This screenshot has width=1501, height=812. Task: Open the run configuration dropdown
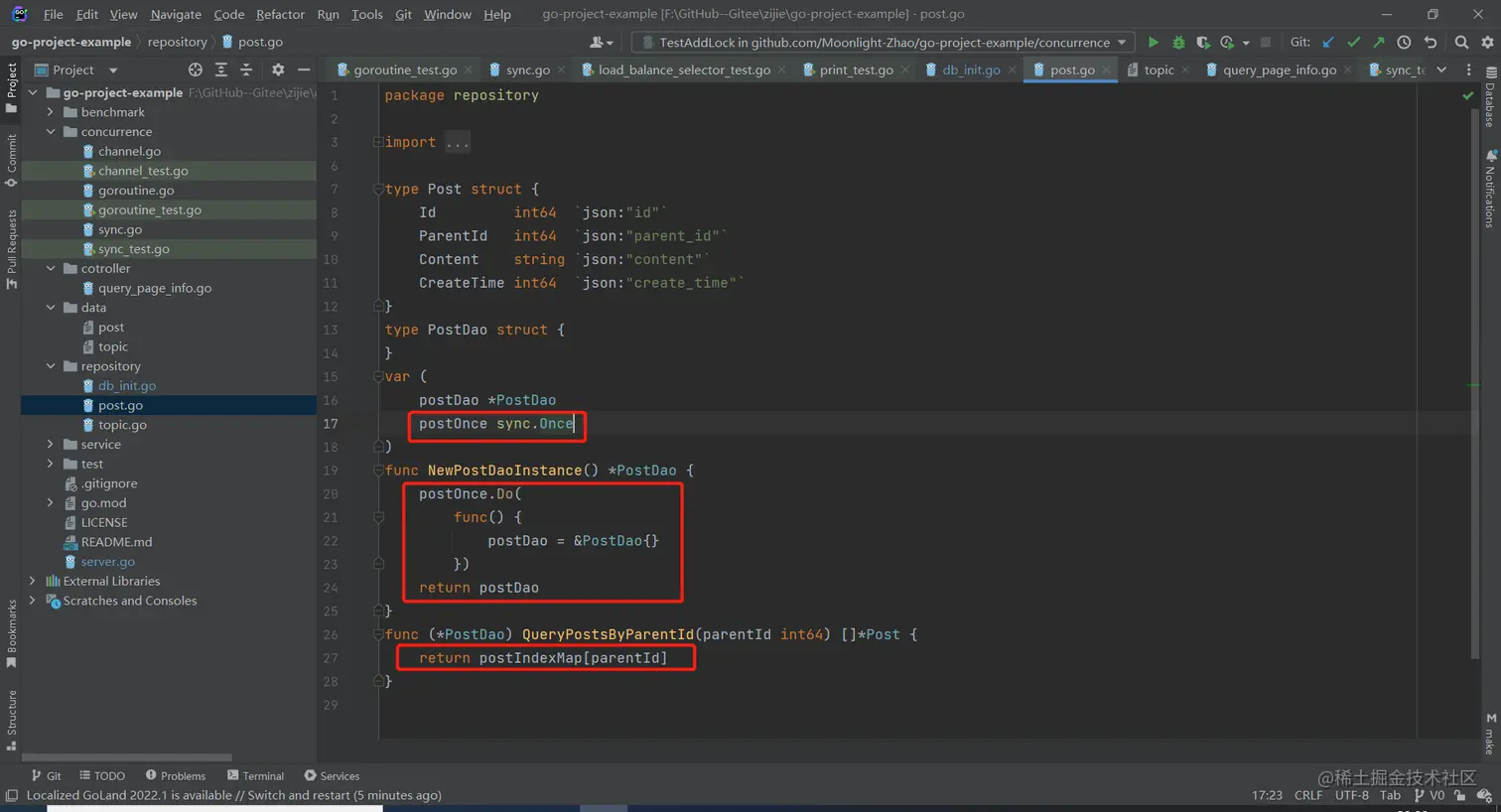point(884,43)
